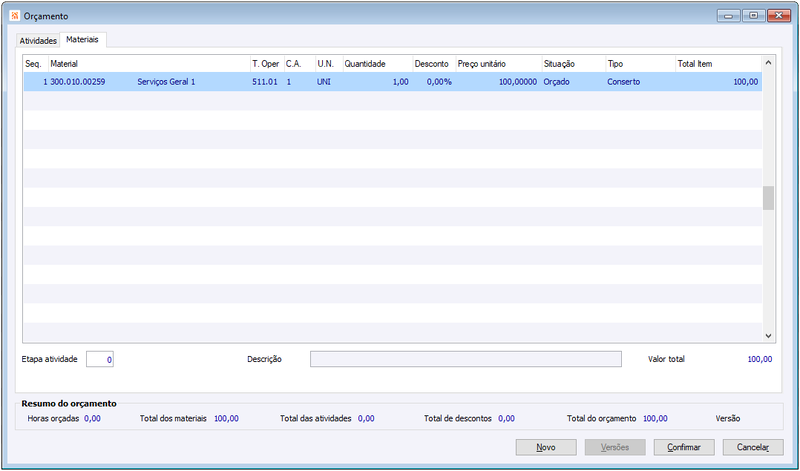
Task: Click the Situação column header
Action: pyautogui.click(x=574, y=64)
